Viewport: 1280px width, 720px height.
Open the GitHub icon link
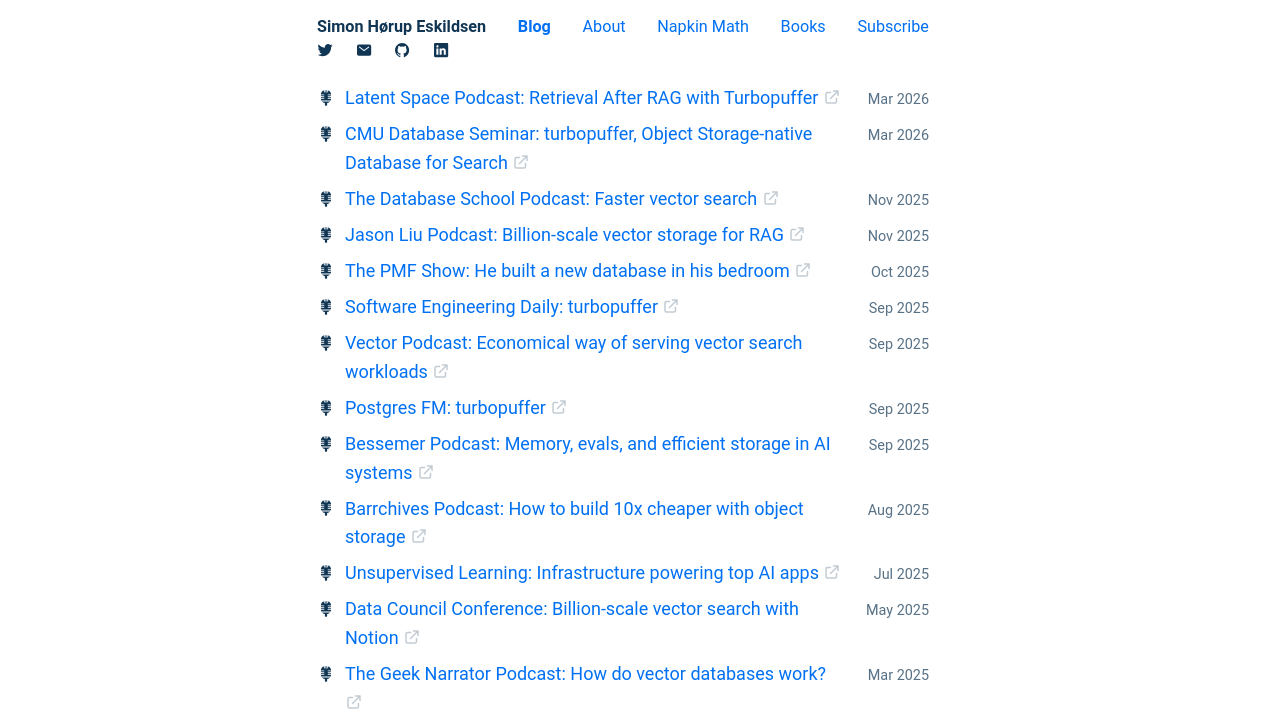[x=402, y=50]
